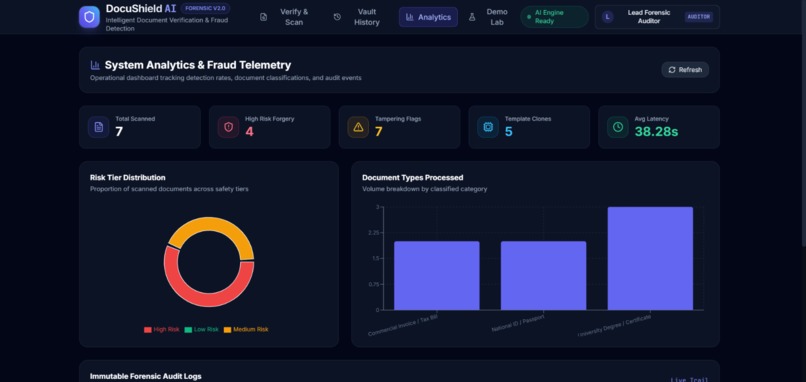This screenshot has height=382, width=806.
Task: Click the Risk Tier Distribution heading
Action: [x=127, y=177]
